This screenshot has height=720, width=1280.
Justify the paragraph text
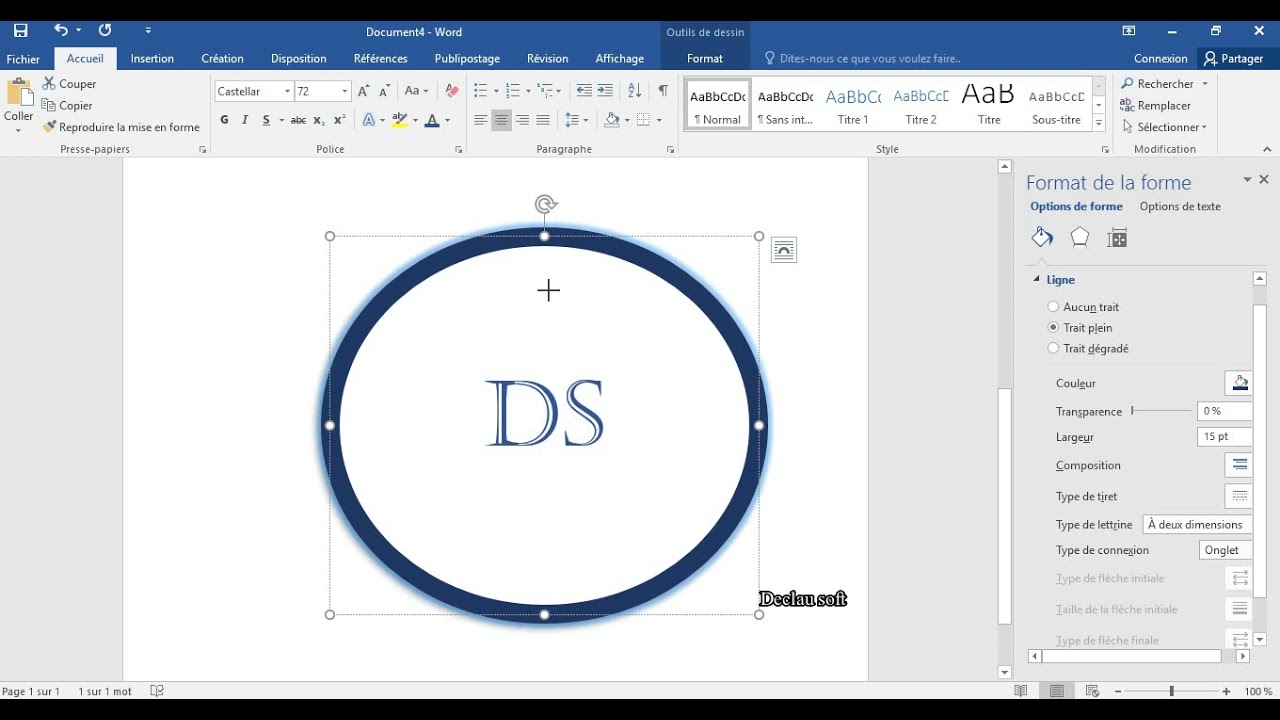(543, 120)
